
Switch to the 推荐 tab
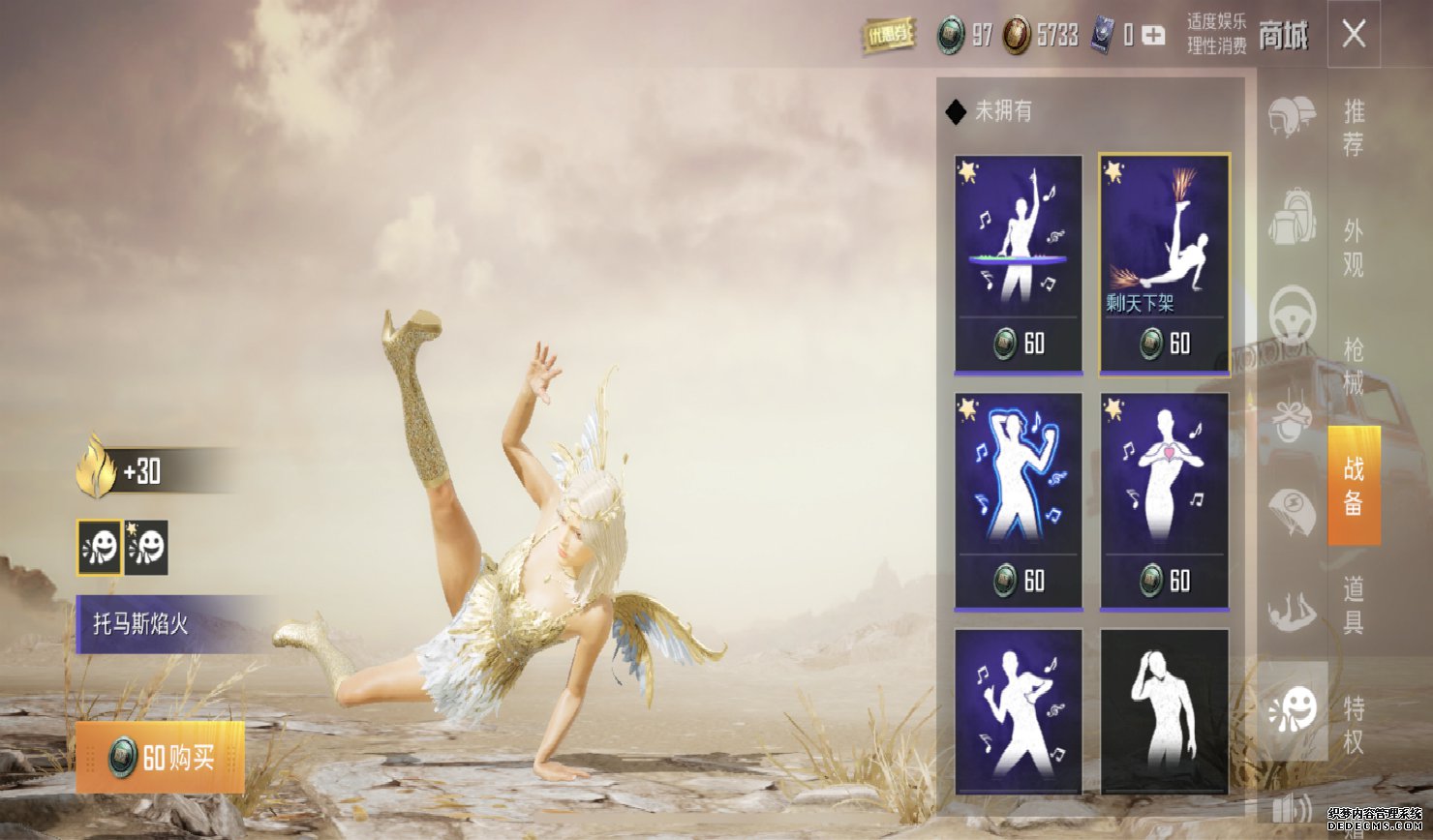pos(1354,128)
